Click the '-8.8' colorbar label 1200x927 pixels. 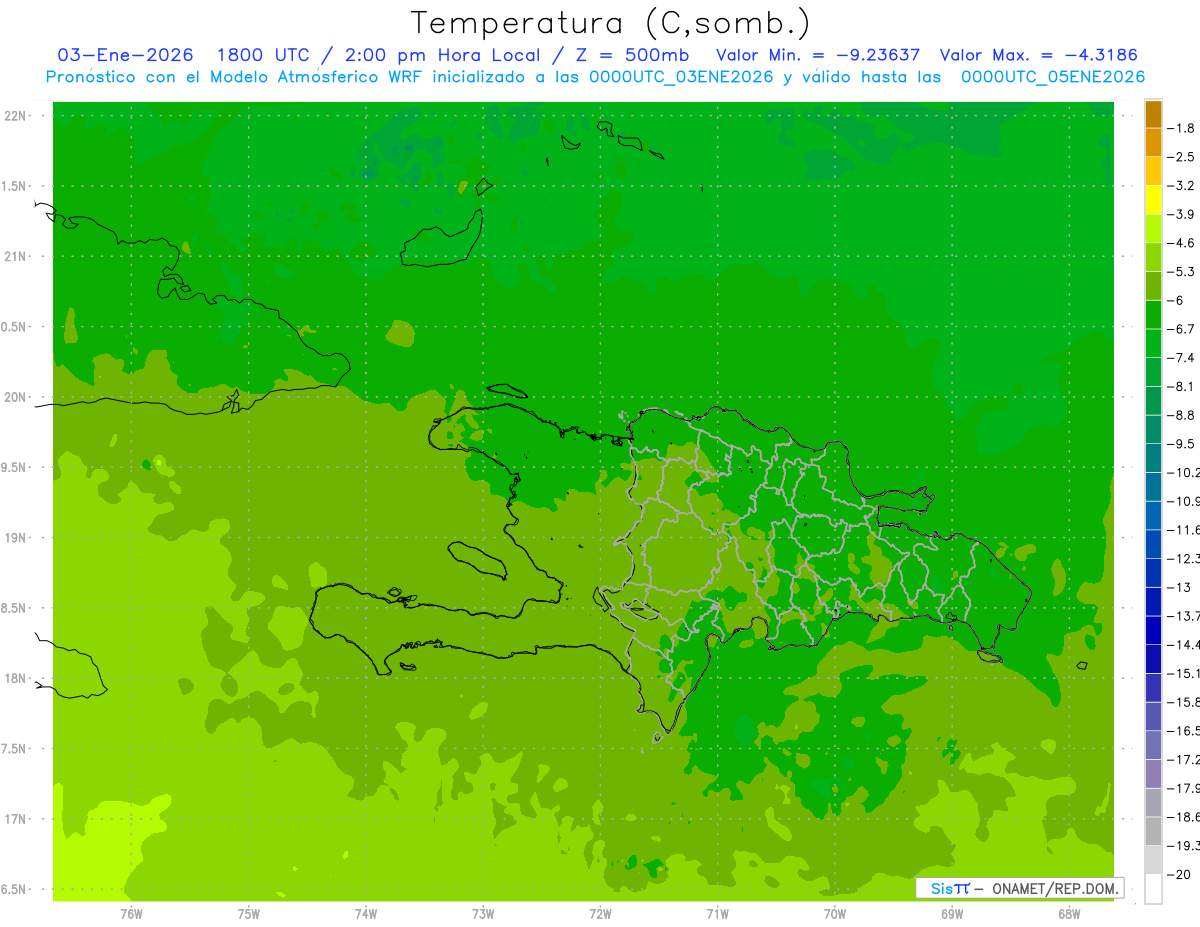coord(1182,415)
